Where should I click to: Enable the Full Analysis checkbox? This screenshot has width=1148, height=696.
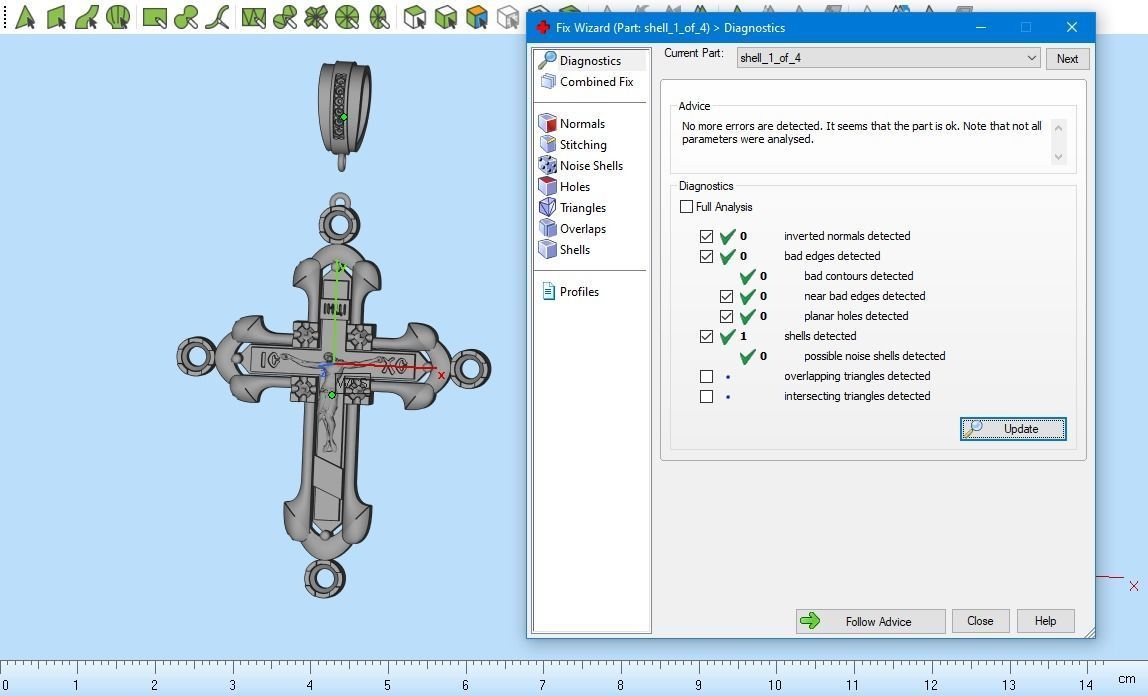tap(686, 206)
